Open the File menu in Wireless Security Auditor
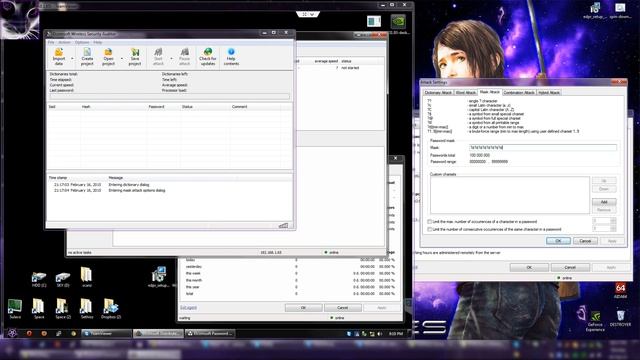Image resolution: width=640 pixels, height=360 pixels. click(51, 42)
